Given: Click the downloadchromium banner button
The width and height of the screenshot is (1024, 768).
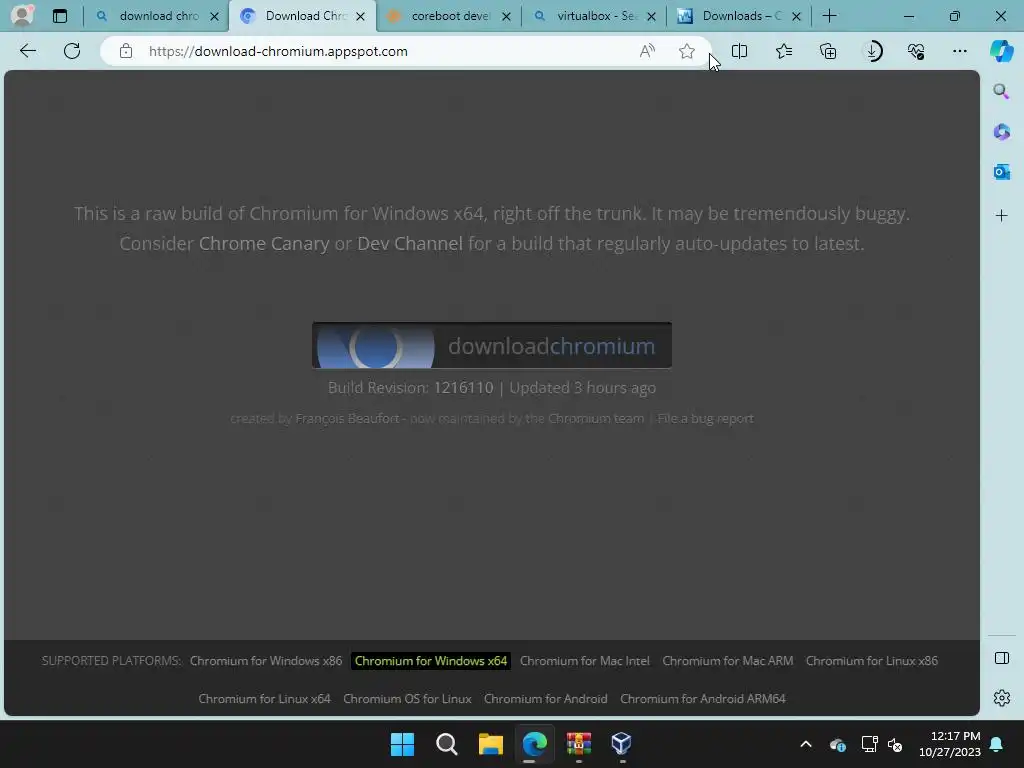Looking at the screenshot, I should coord(492,345).
